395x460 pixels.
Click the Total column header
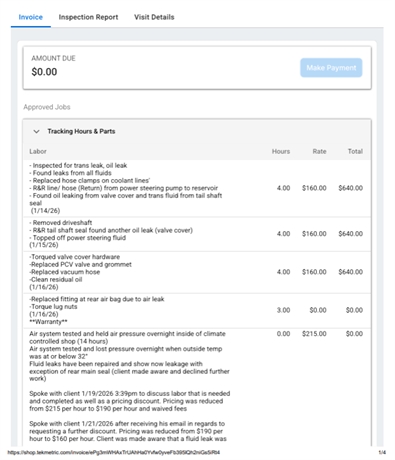coord(355,151)
